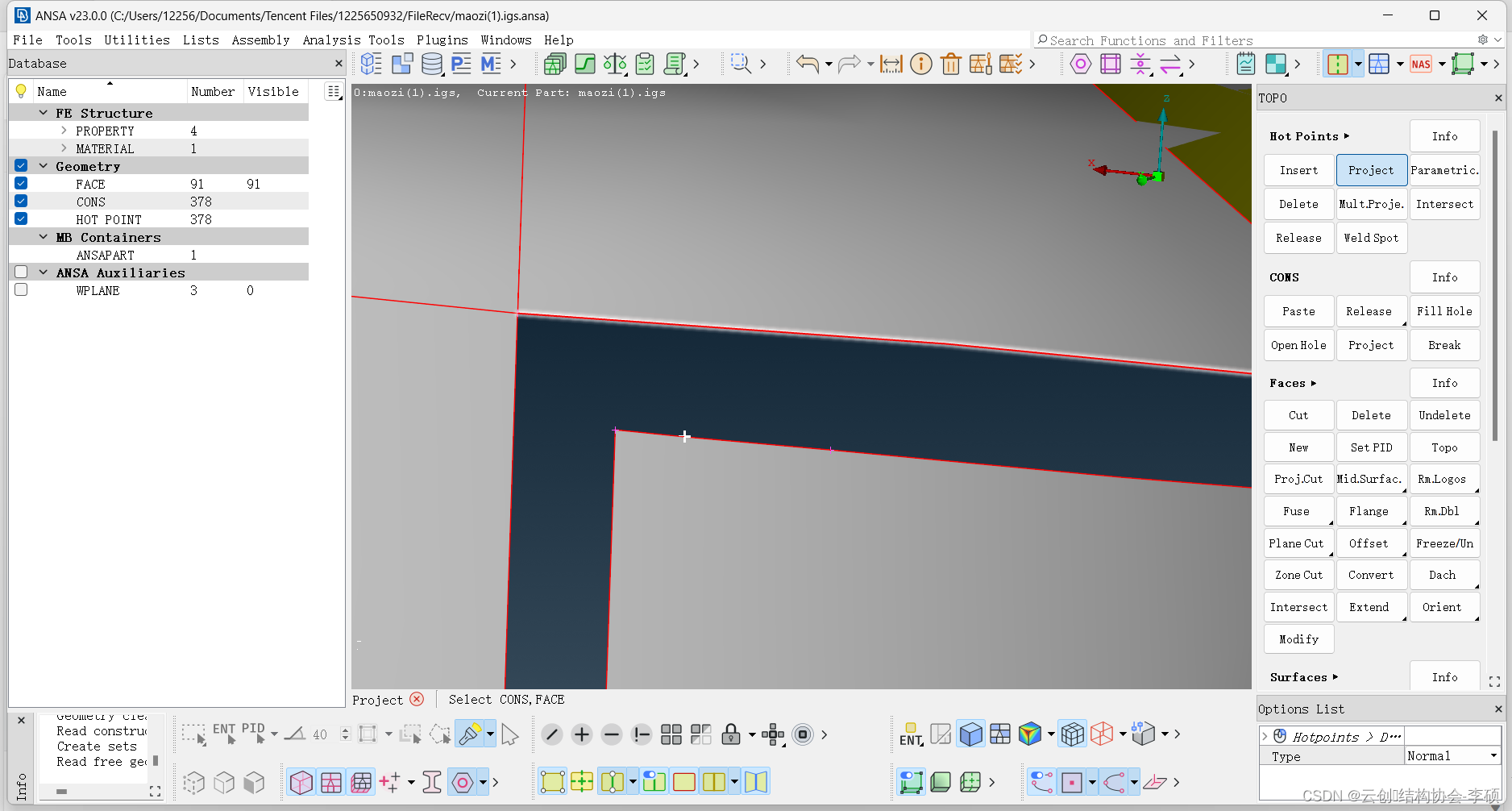This screenshot has height=811, width=1512.
Task: Click the Database stack icon in toolbar
Action: click(x=432, y=64)
